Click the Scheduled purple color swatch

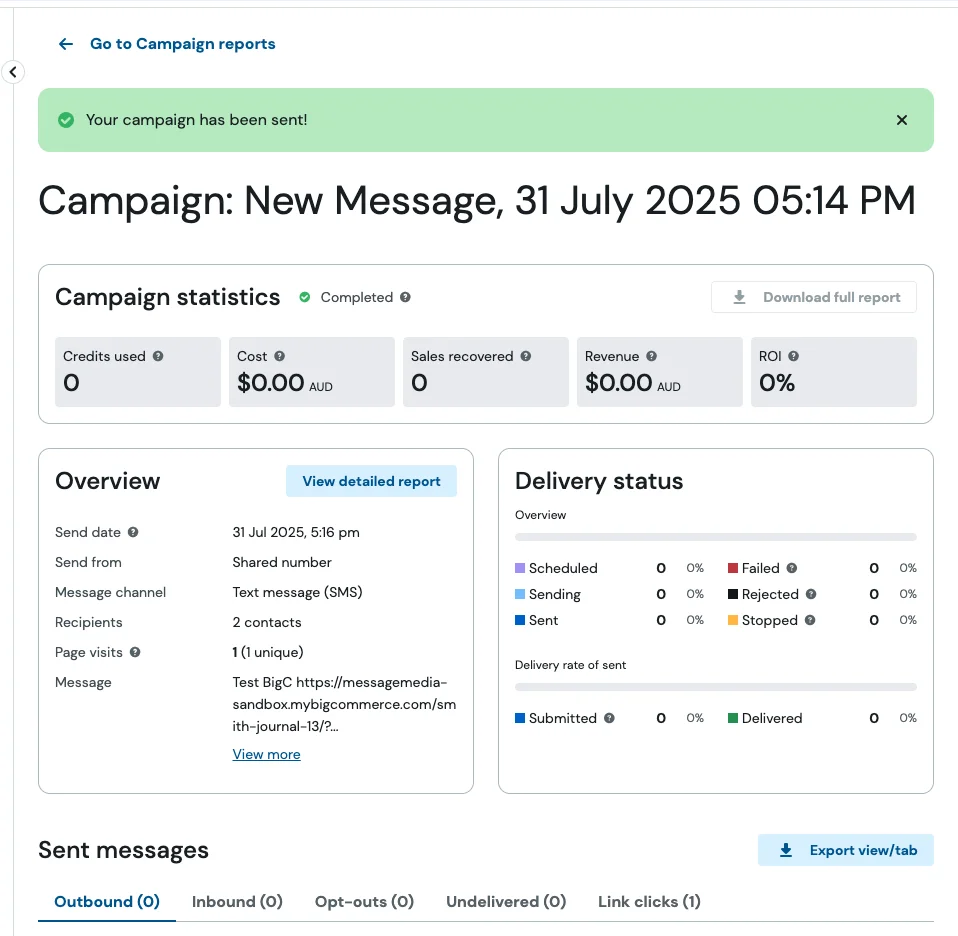tap(520, 568)
